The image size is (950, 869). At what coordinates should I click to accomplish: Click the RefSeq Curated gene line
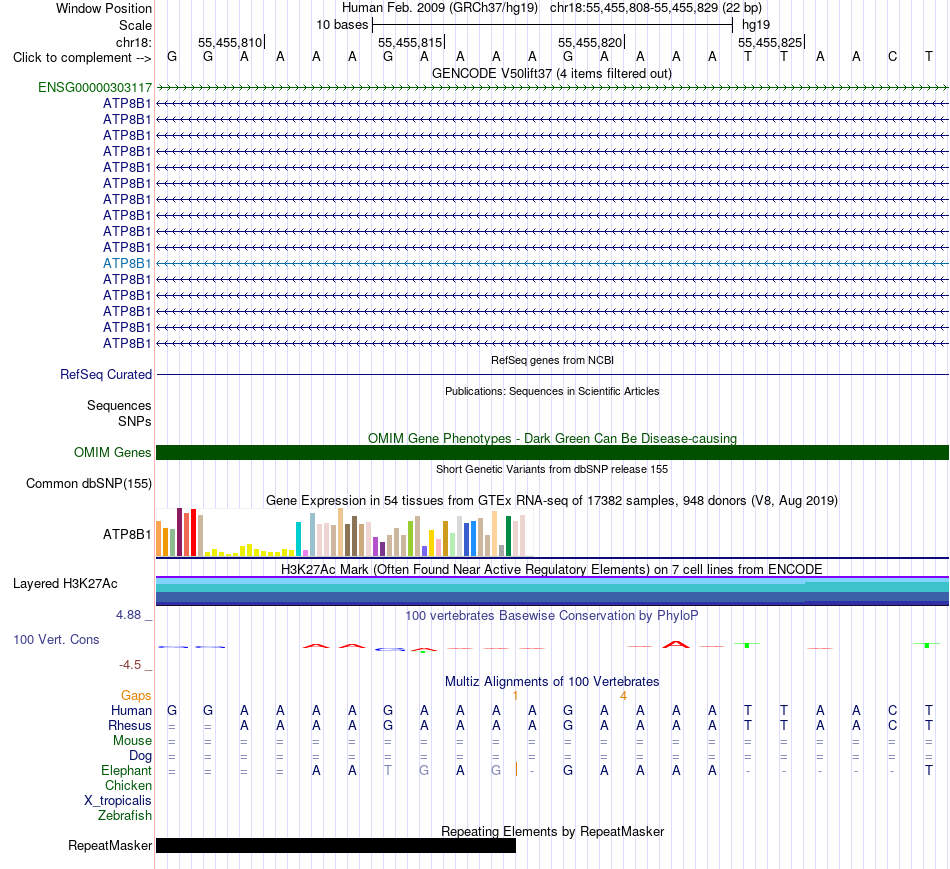coord(552,375)
